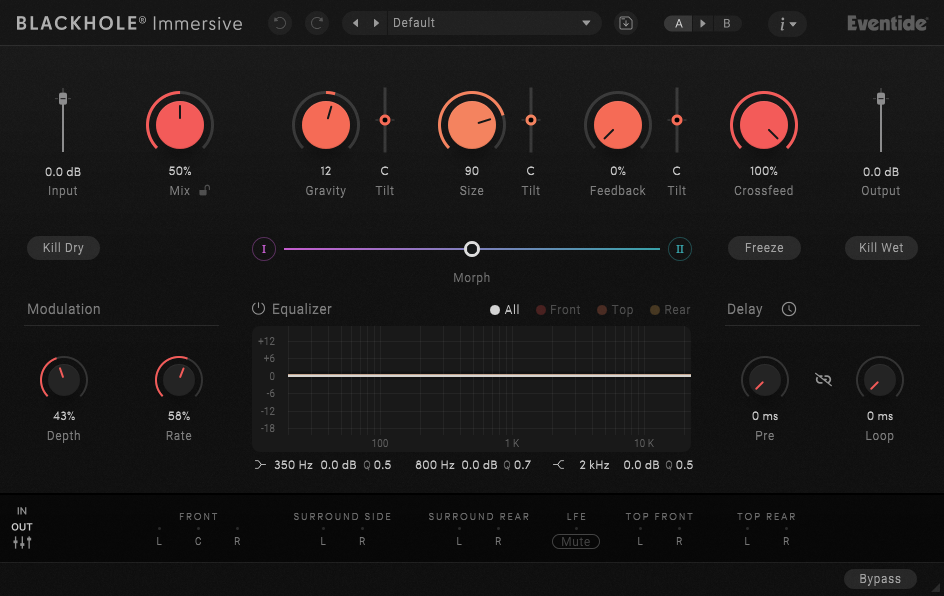The height and width of the screenshot is (596, 944).
Task: Click the high shelf filter icon
Action: point(559,465)
